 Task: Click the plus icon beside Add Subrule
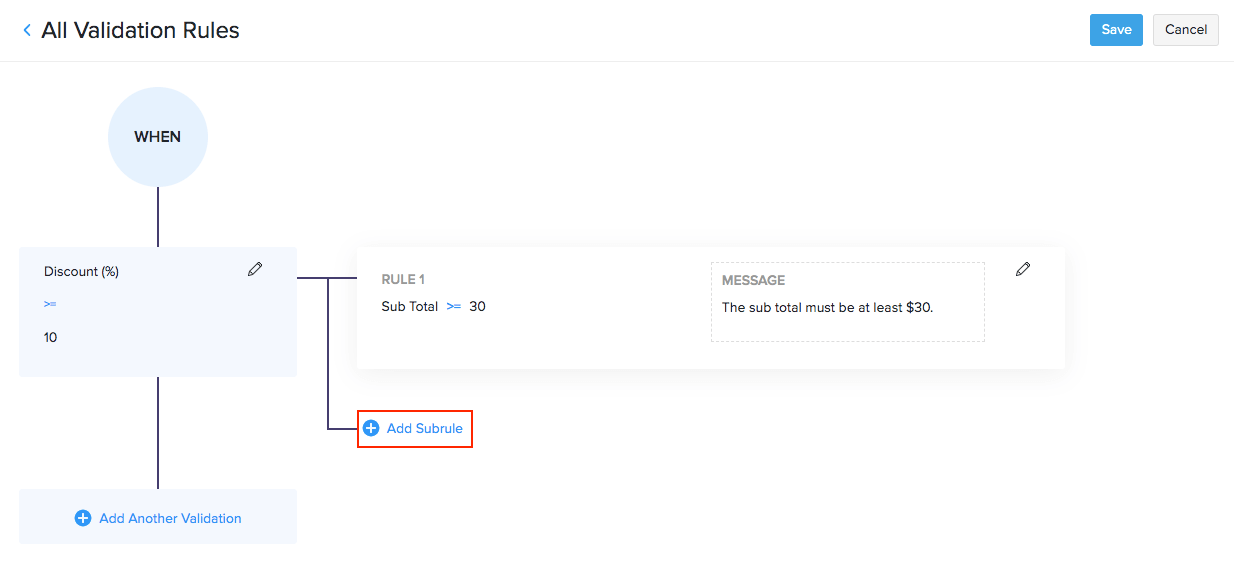(371, 428)
